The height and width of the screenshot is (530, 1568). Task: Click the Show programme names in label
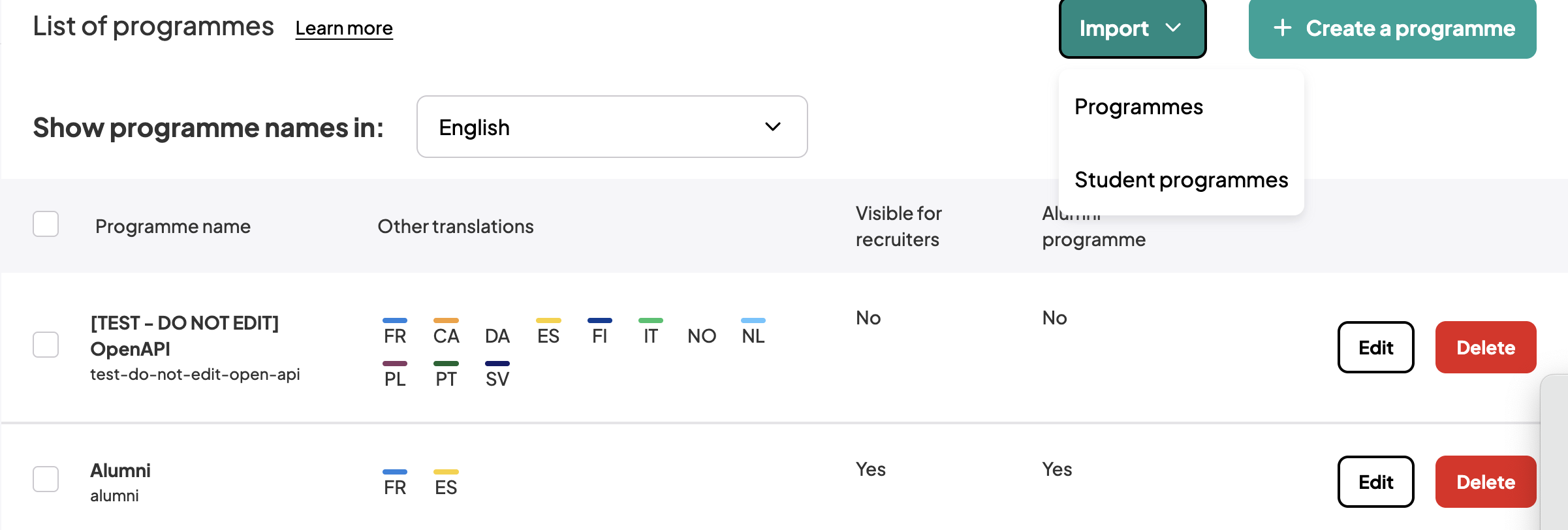[208, 127]
